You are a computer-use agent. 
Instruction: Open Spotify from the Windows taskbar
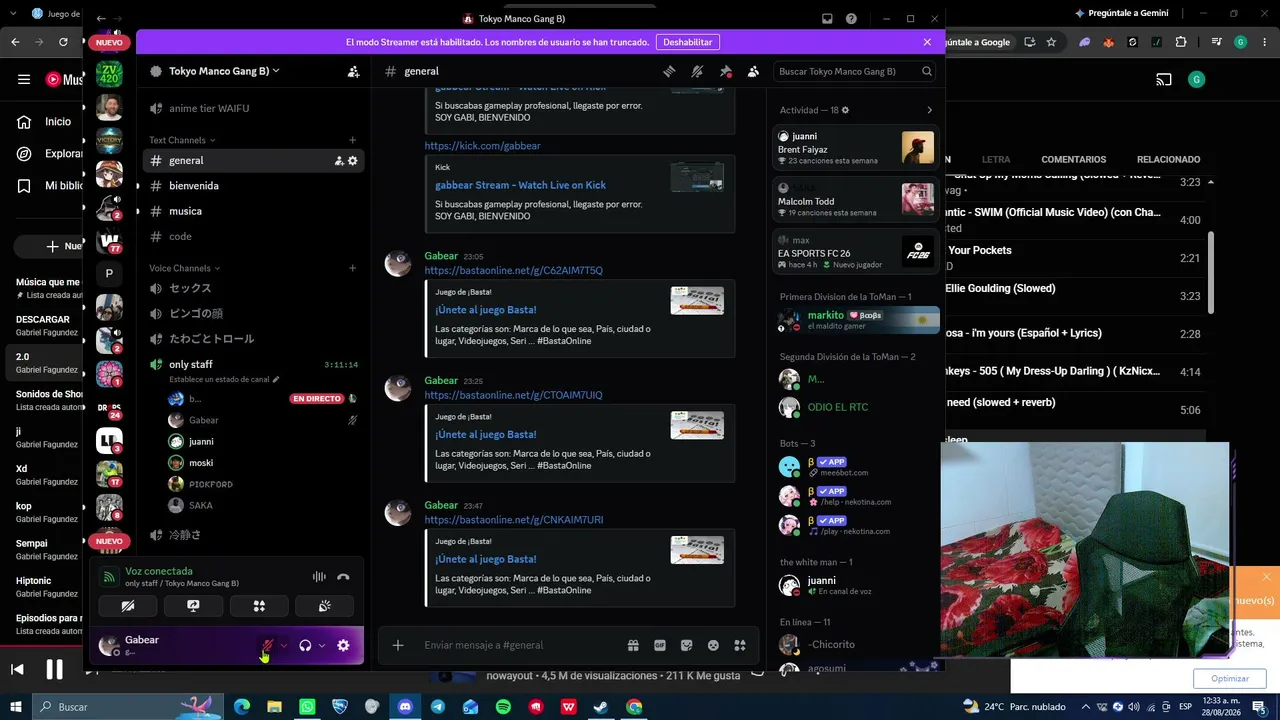(x=503, y=707)
